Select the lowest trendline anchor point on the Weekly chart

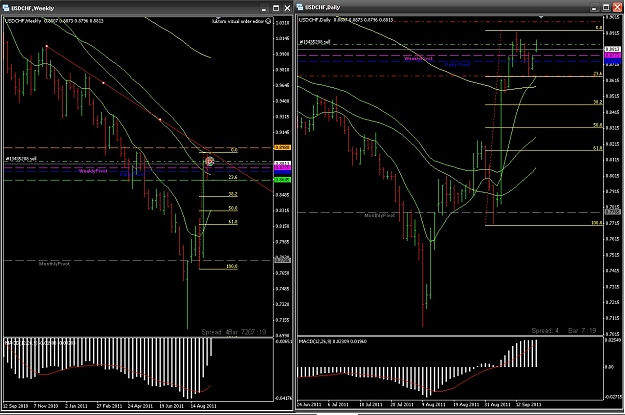pyautogui.click(x=160, y=119)
